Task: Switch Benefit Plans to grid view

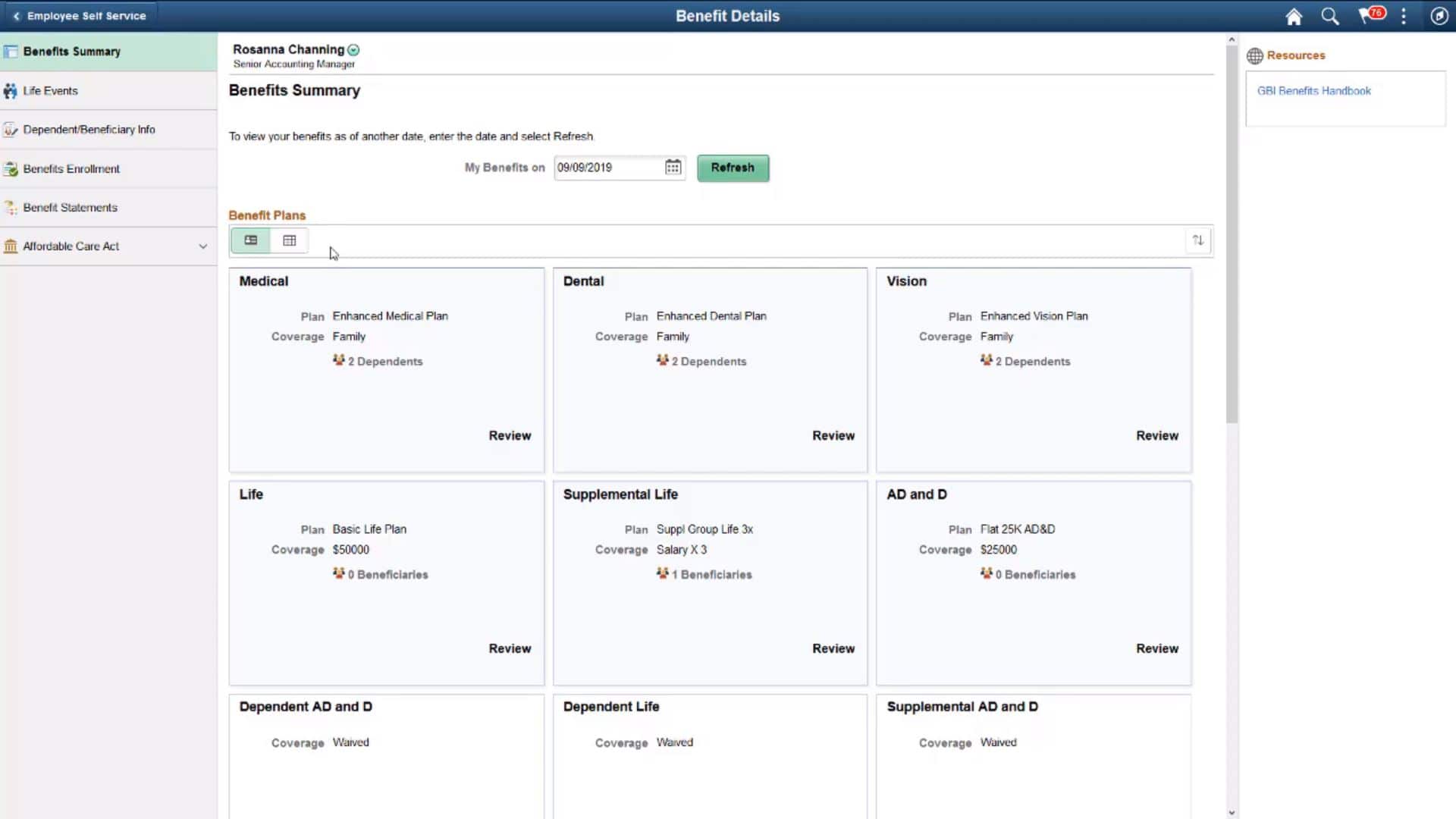Action: [289, 240]
